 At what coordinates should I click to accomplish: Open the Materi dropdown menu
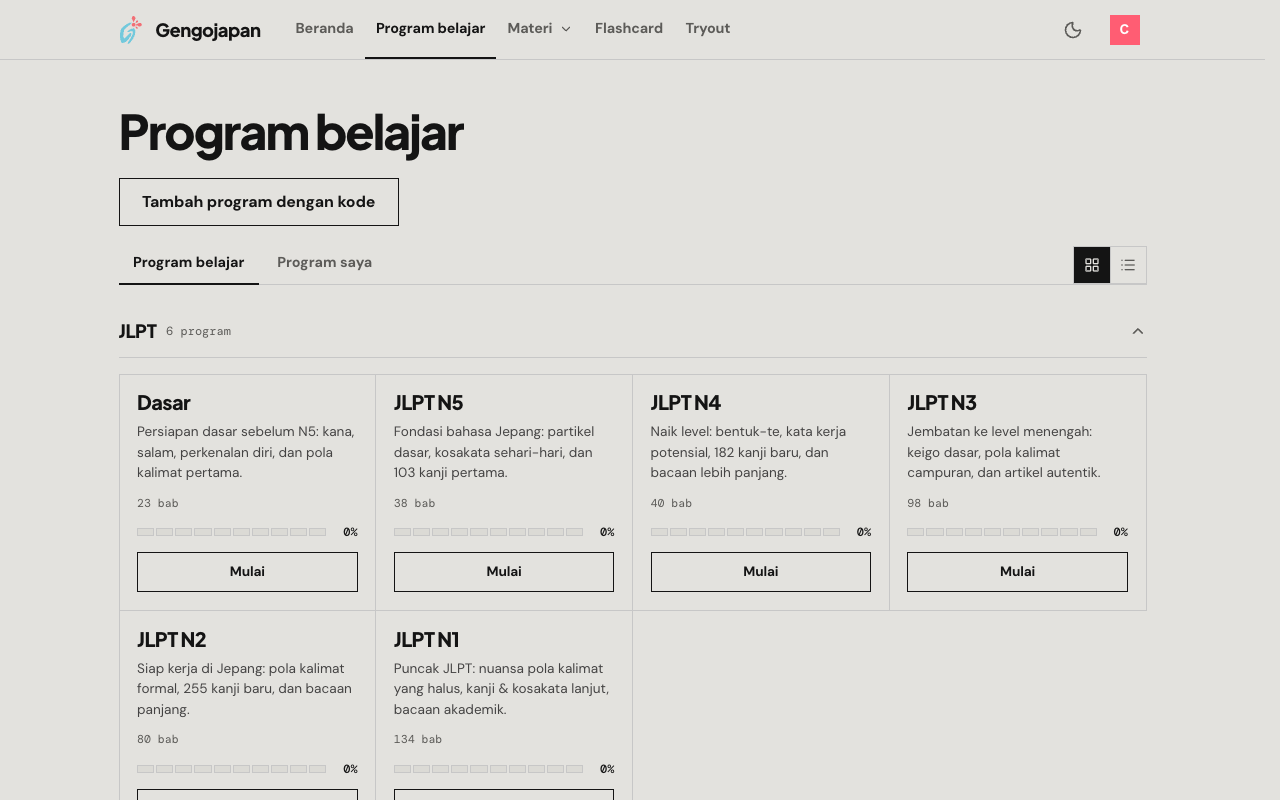tap(539, 29)
